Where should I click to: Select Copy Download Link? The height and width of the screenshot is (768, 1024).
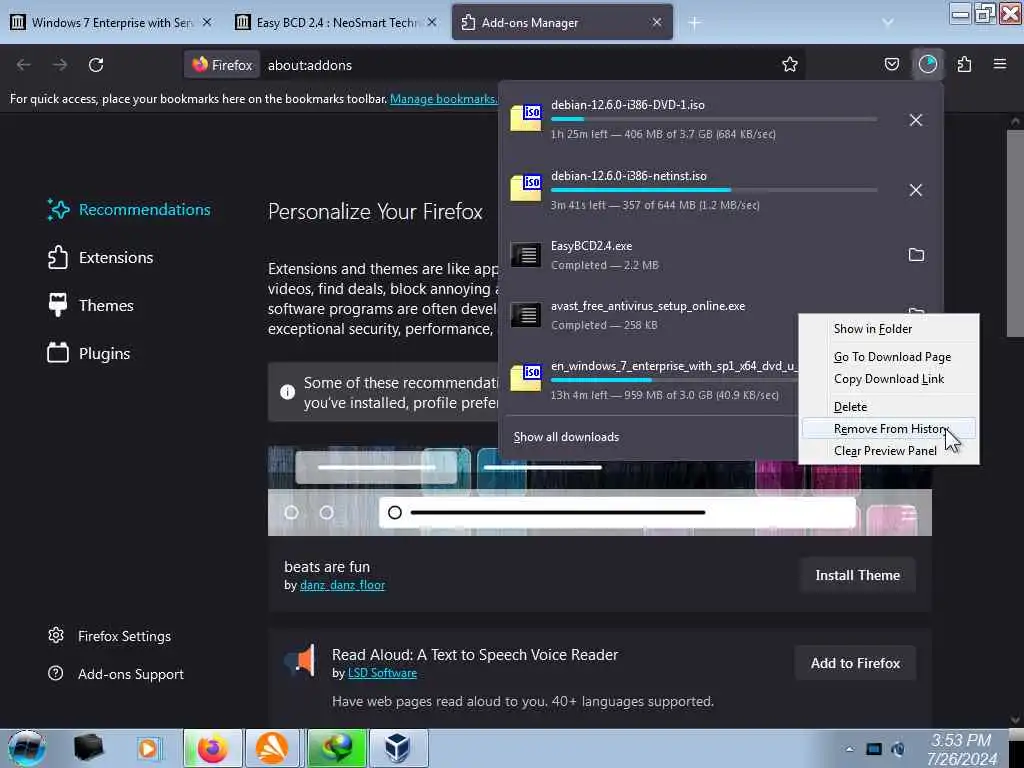point(888,379)
